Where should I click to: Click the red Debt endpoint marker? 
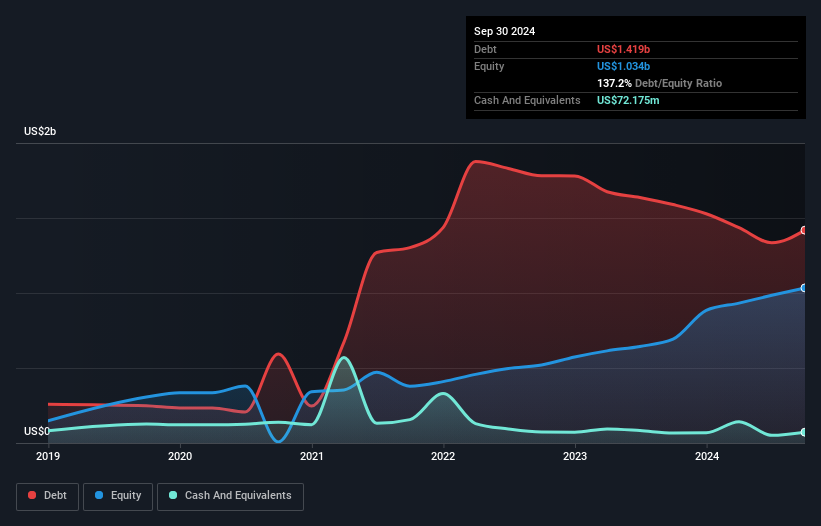click(804, 230)
